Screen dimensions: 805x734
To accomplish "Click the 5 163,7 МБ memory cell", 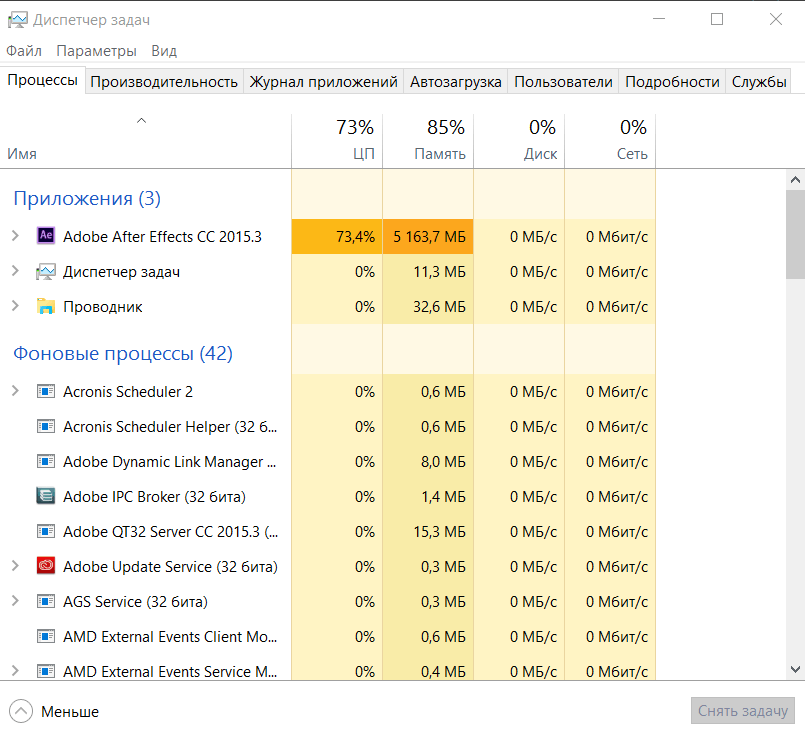I will pyautogui.click(x=428, y=237).
